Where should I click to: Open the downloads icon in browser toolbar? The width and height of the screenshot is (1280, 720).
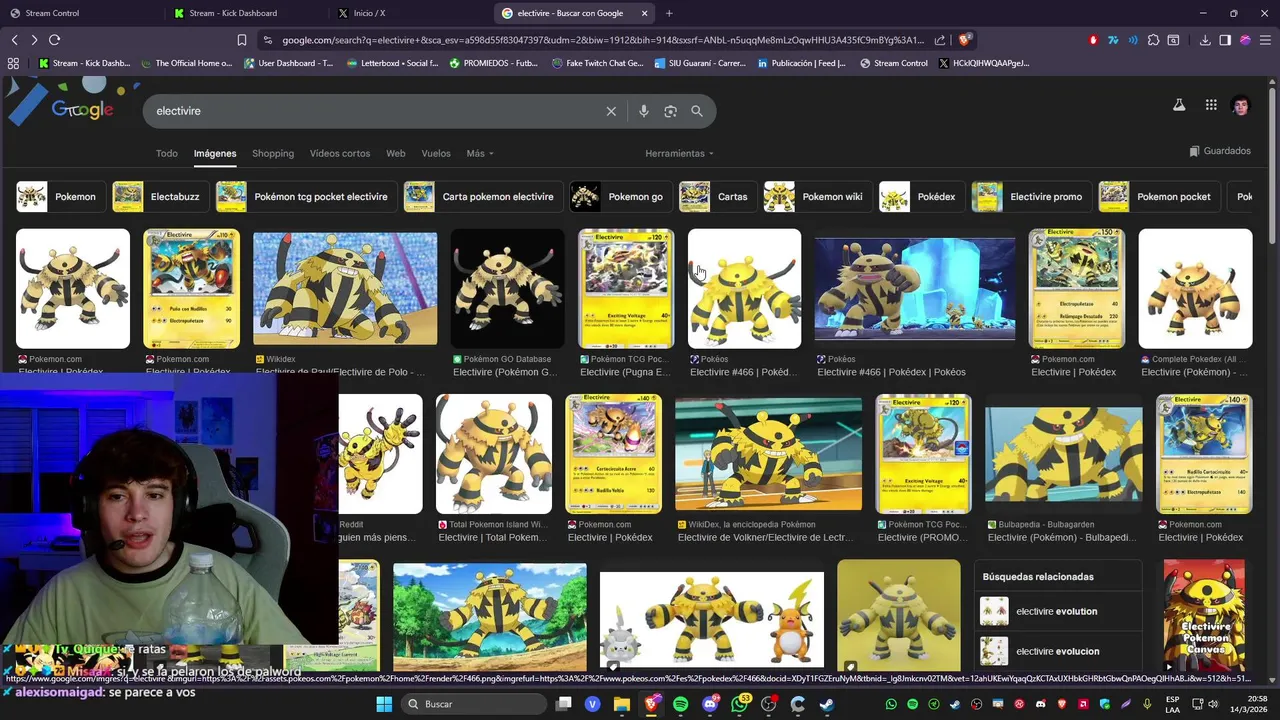(x=1205, y=40)
